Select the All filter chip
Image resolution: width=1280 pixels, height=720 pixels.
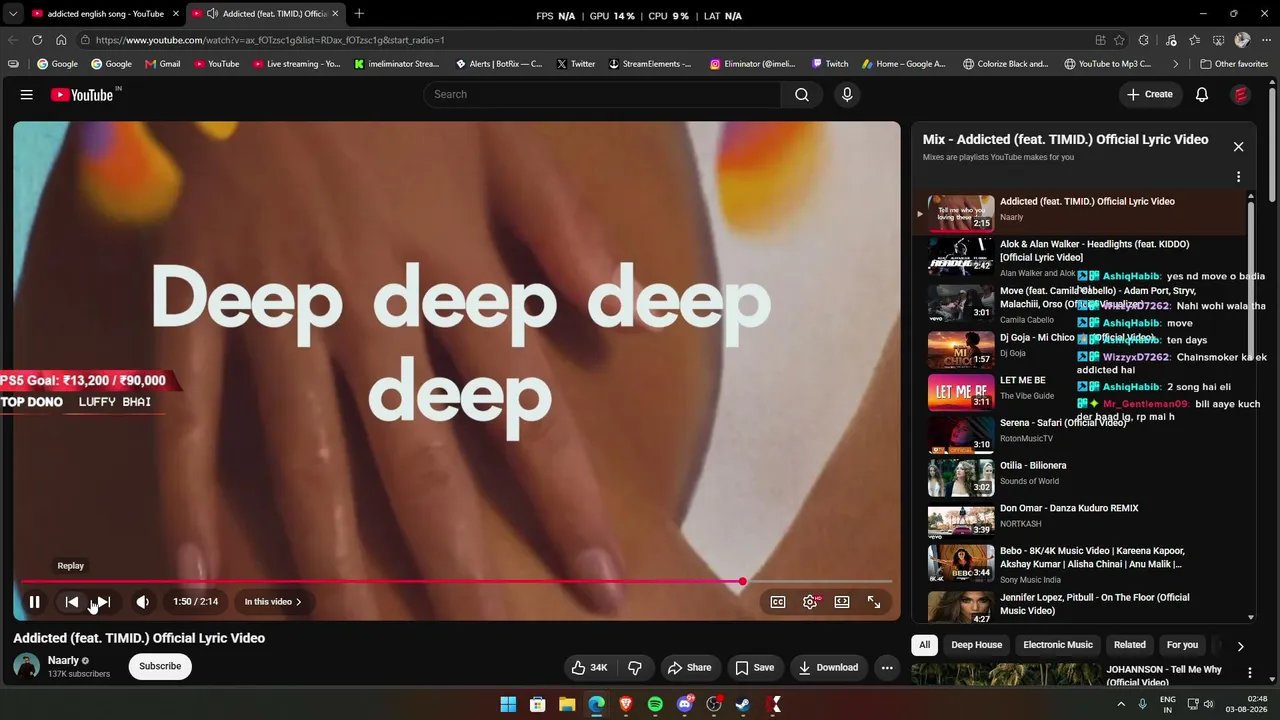click(924, 645)
